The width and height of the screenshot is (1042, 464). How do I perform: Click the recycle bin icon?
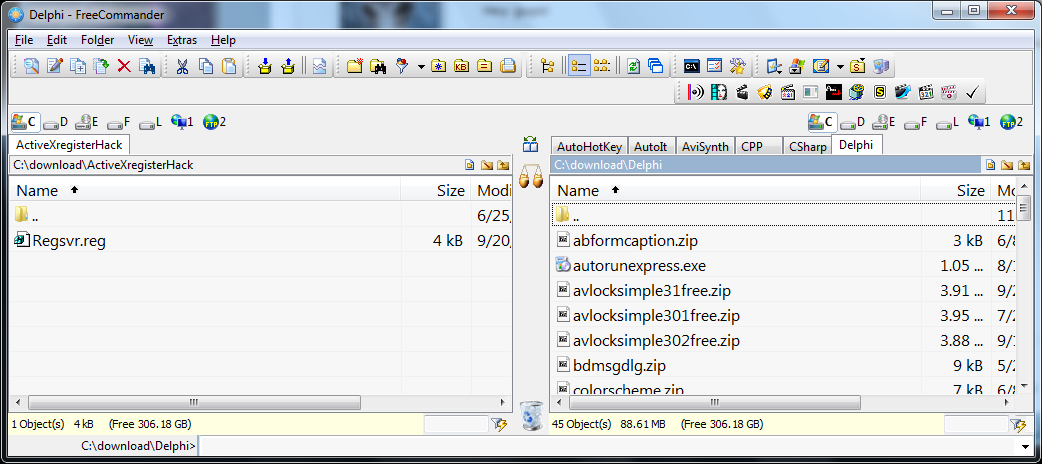530,416
